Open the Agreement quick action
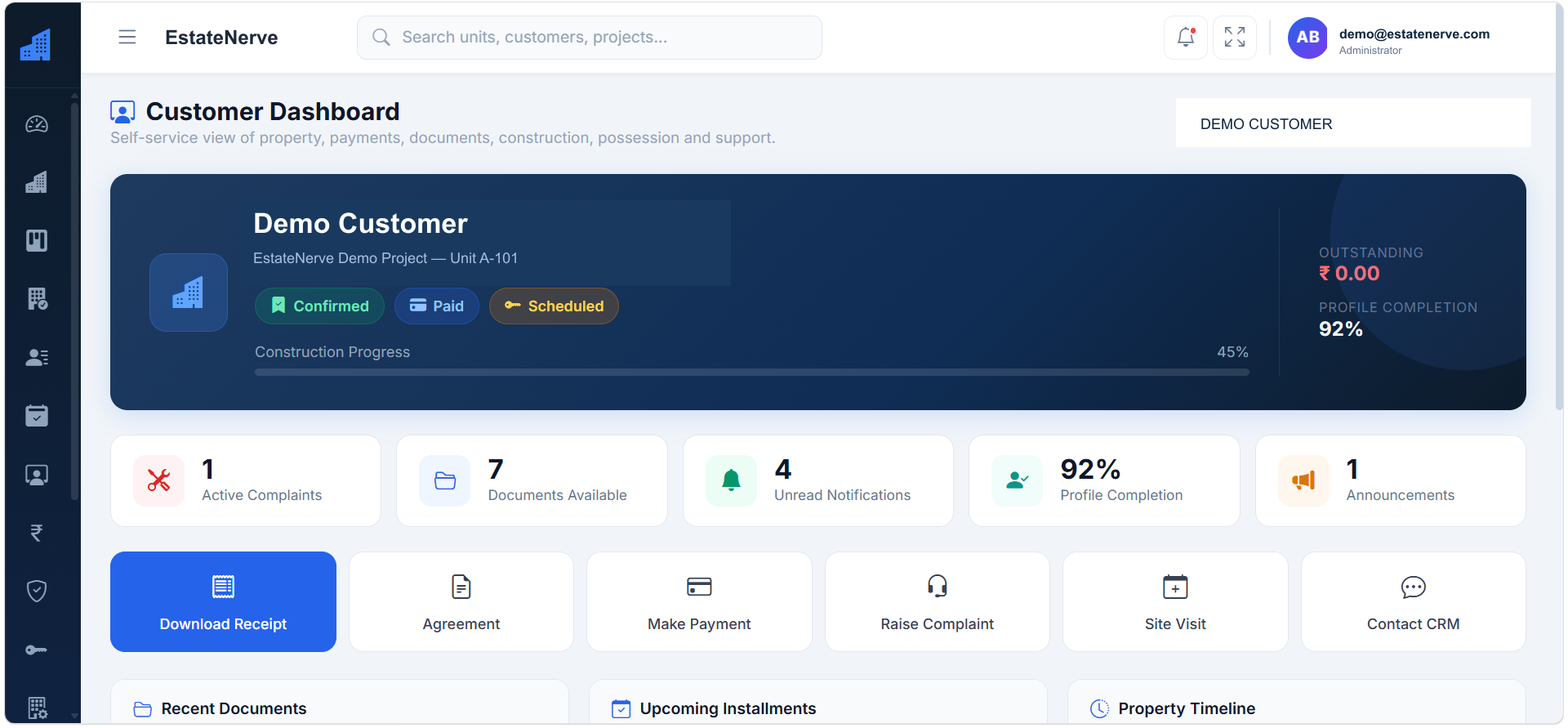The width and height of the screenshot is (1568, 728). pyautogui.click(x=461, y=601)
